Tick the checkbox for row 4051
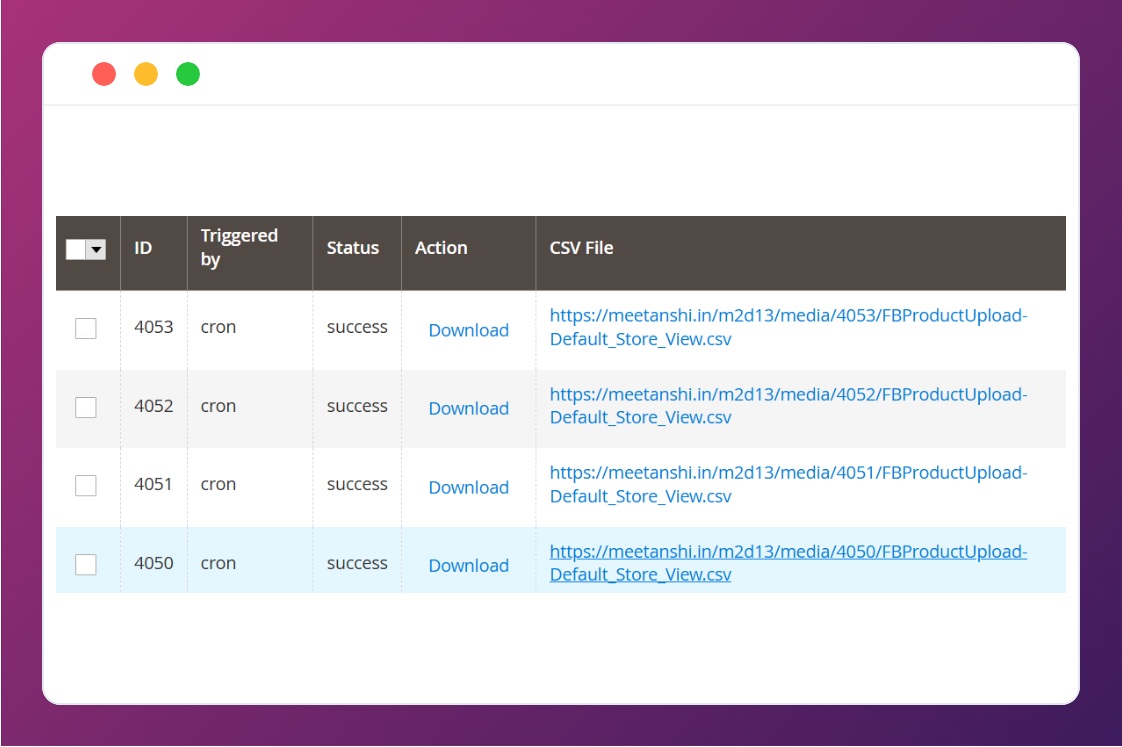The image size is (1122, 747). click(x=86, y=486)
